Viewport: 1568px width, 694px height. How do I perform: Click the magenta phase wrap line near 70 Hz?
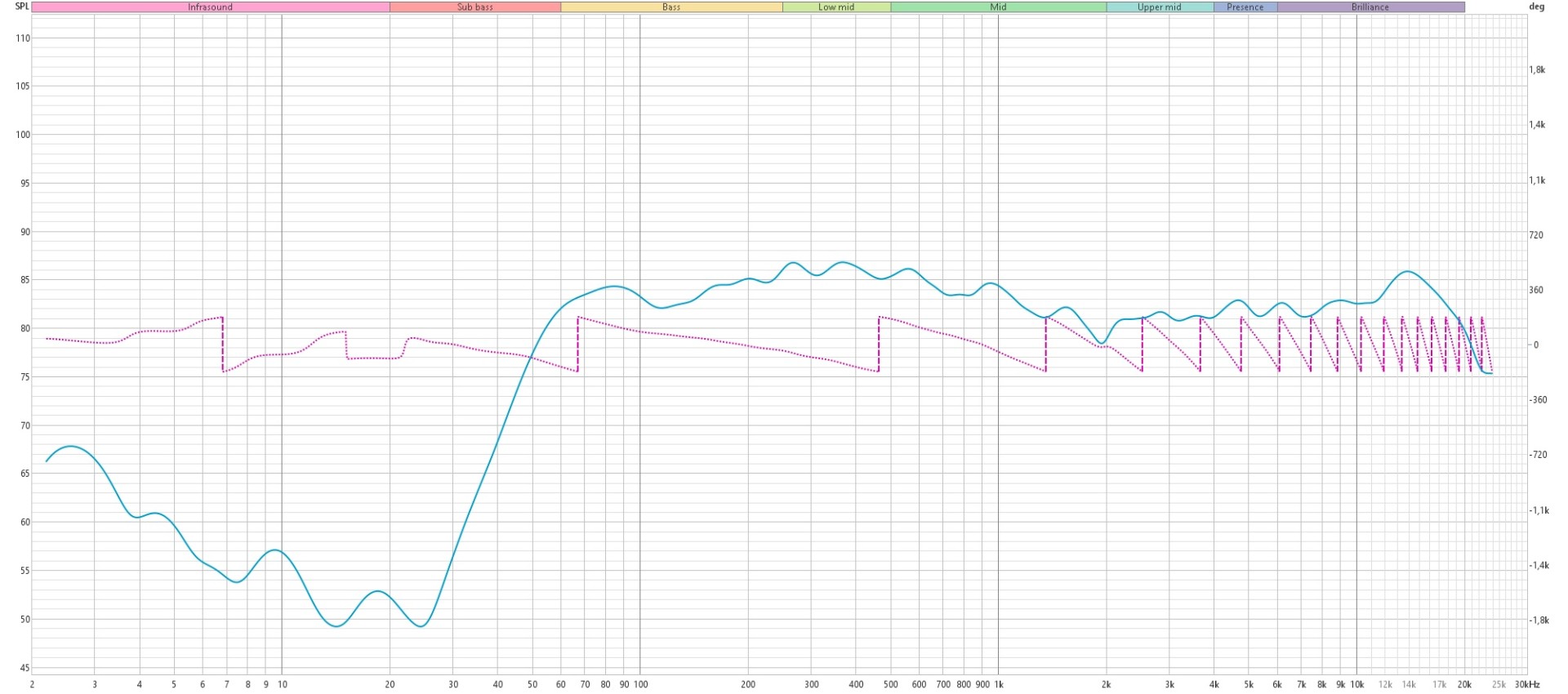577,345
